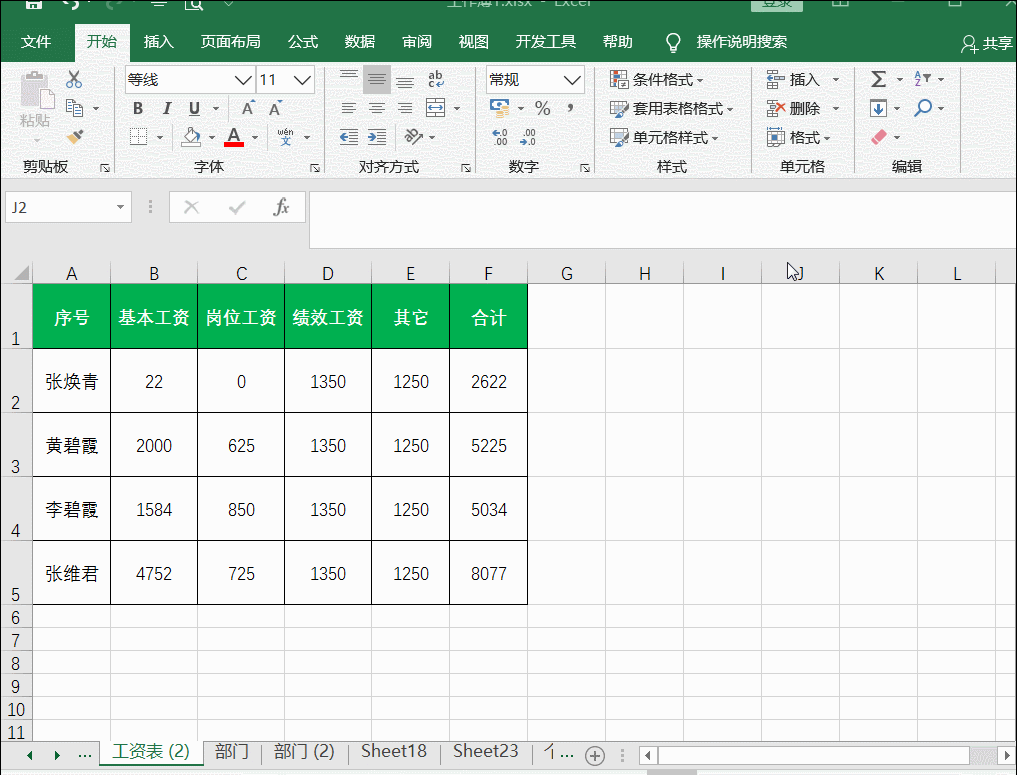Apply percent style
The image size is (1017, 775).
click(543, 108)
